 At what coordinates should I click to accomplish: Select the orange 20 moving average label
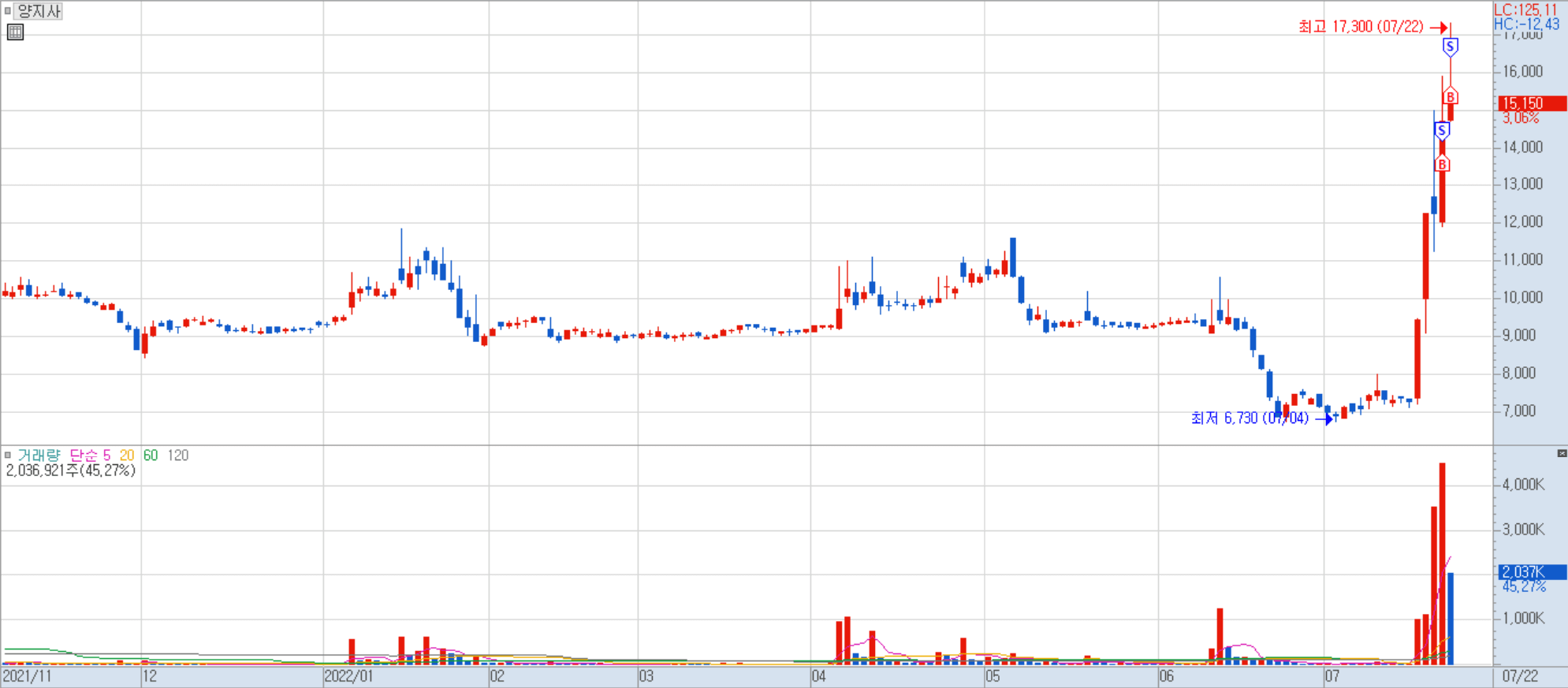click(127, 455)
